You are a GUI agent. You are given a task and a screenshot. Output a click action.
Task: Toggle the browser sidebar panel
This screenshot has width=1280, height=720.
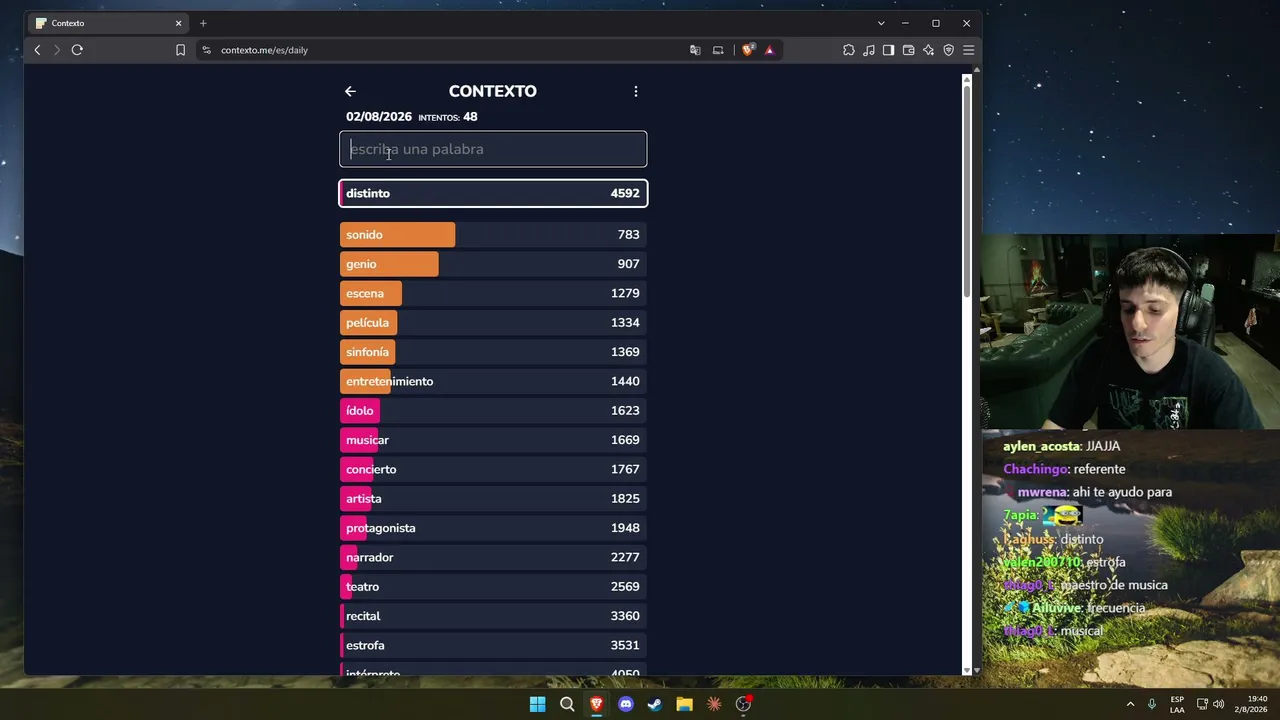coord(888,50)
